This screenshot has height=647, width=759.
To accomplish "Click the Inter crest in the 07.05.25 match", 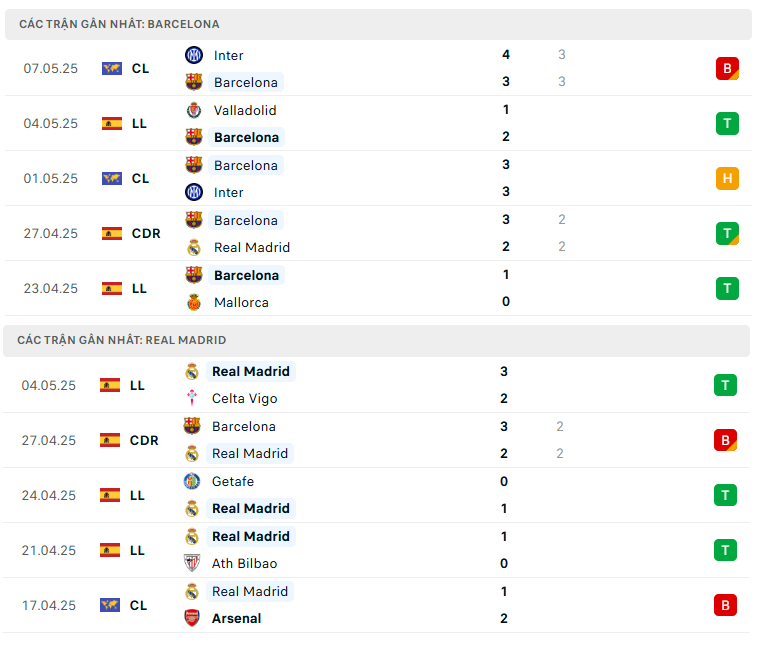I will 194,55.
